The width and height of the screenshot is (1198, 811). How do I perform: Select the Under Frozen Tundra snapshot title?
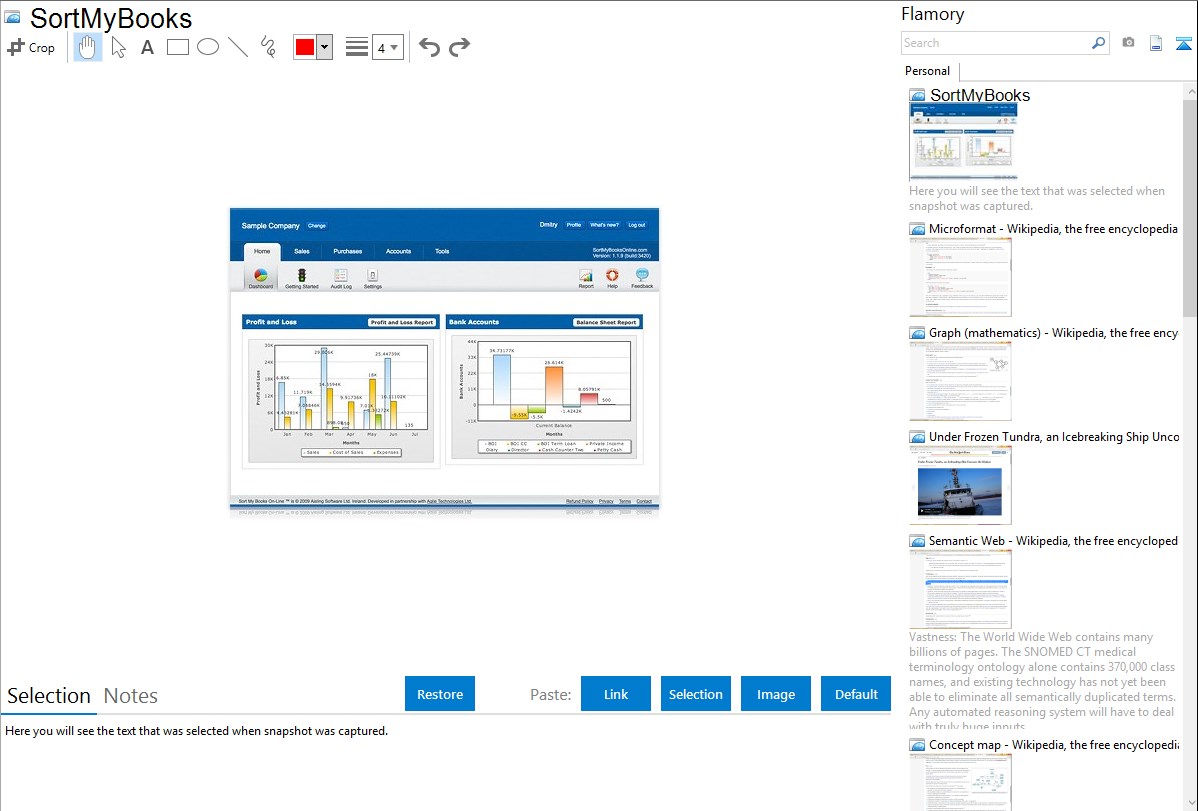point(1054,436)
